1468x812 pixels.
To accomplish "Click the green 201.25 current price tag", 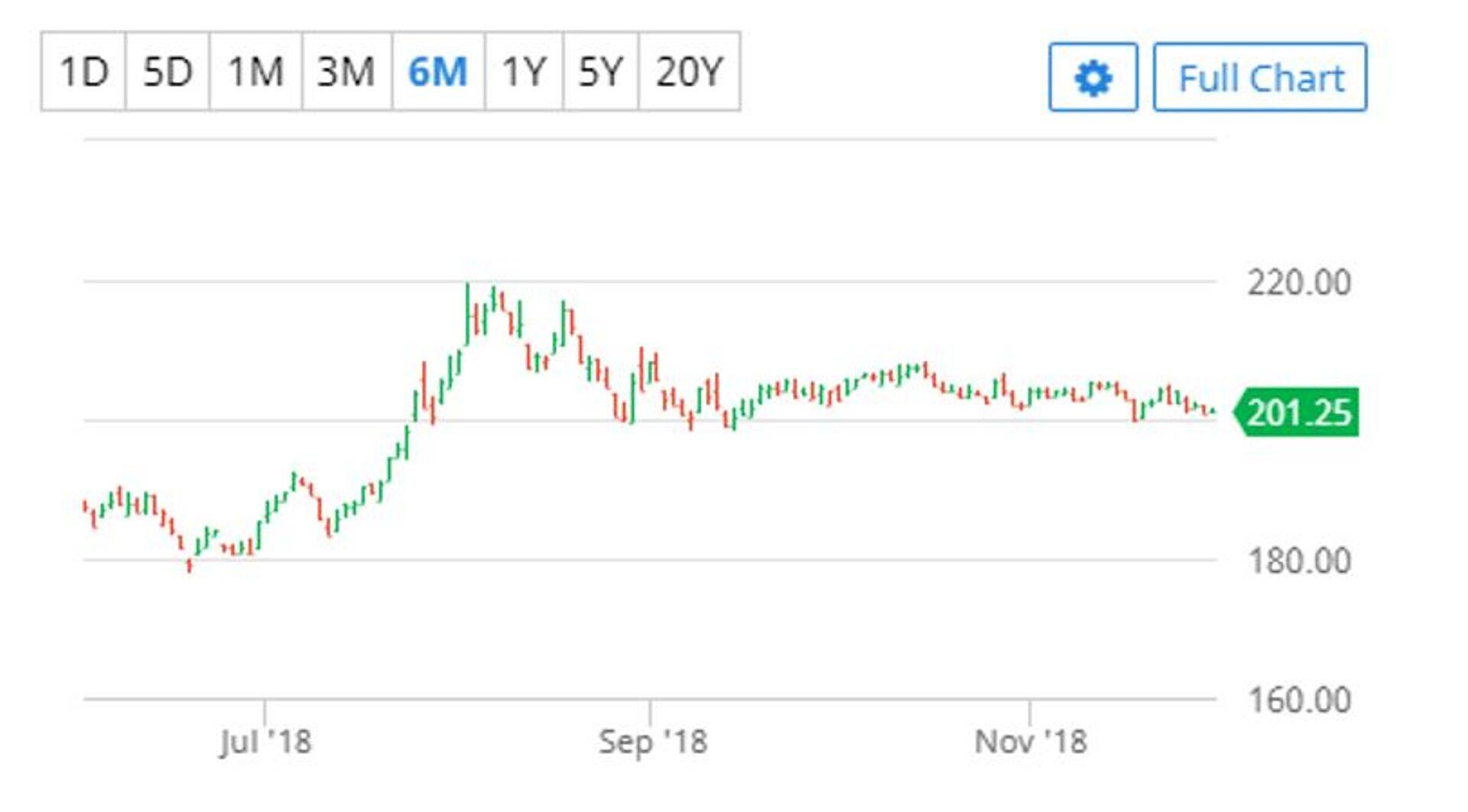I will (x=1298, y=413).
